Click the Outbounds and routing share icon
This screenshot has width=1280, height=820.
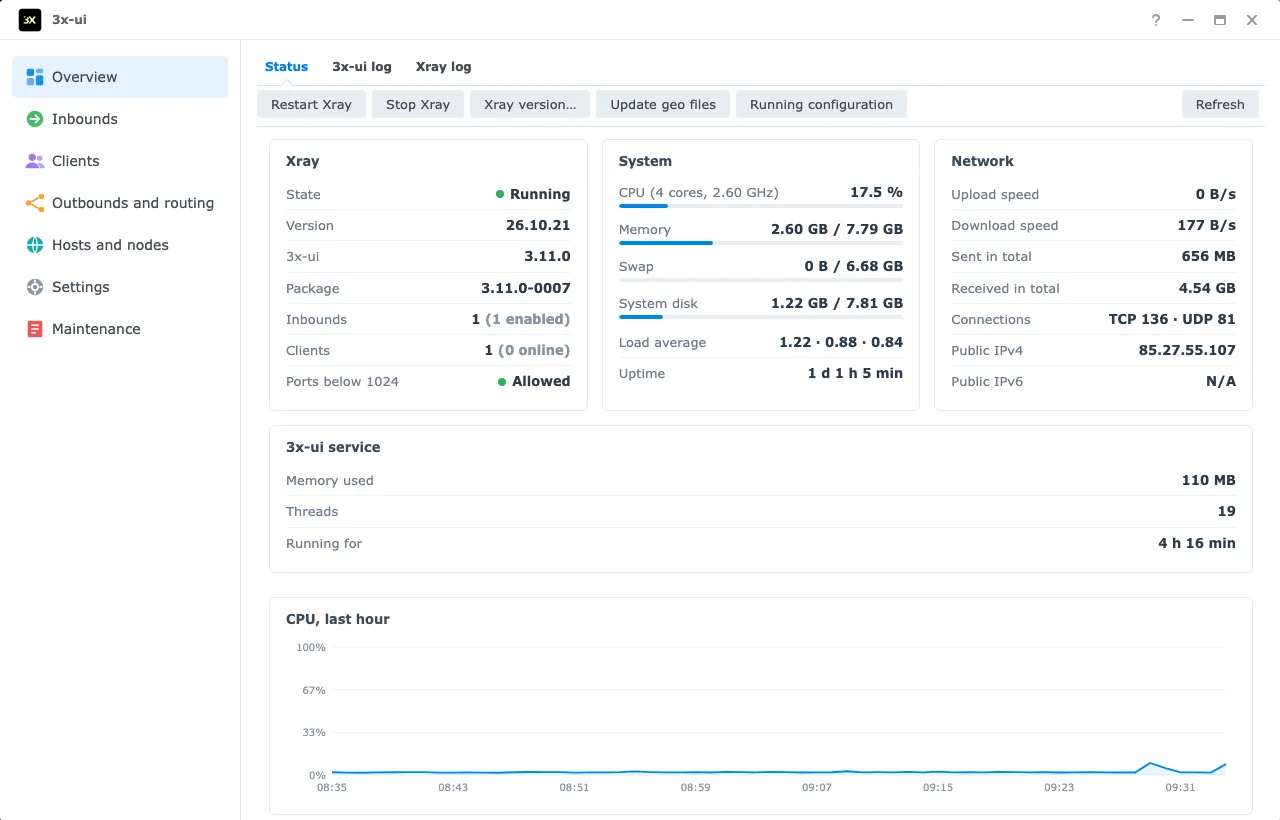35,203
